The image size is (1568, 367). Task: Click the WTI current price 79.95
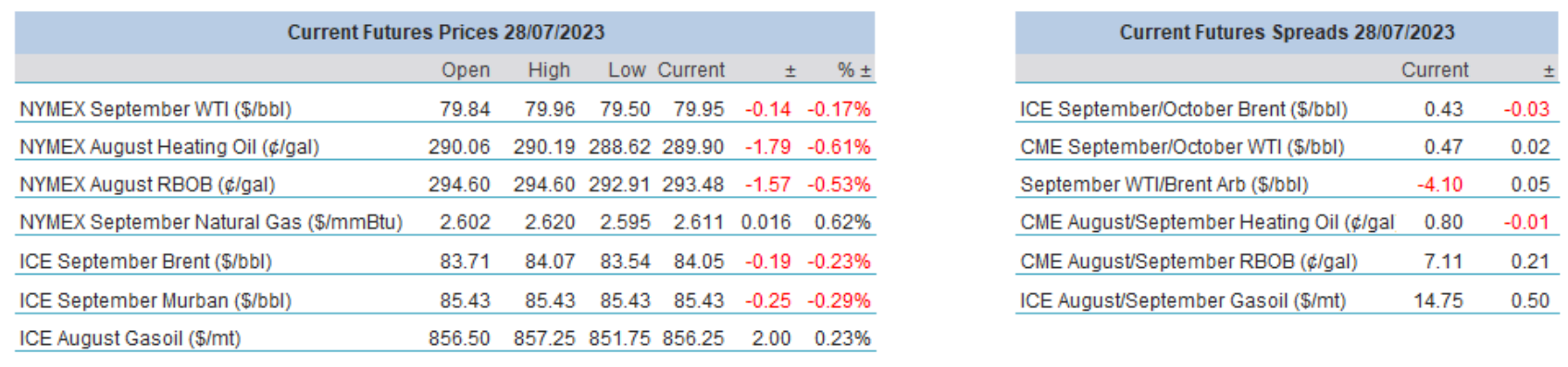coord(699,109)
